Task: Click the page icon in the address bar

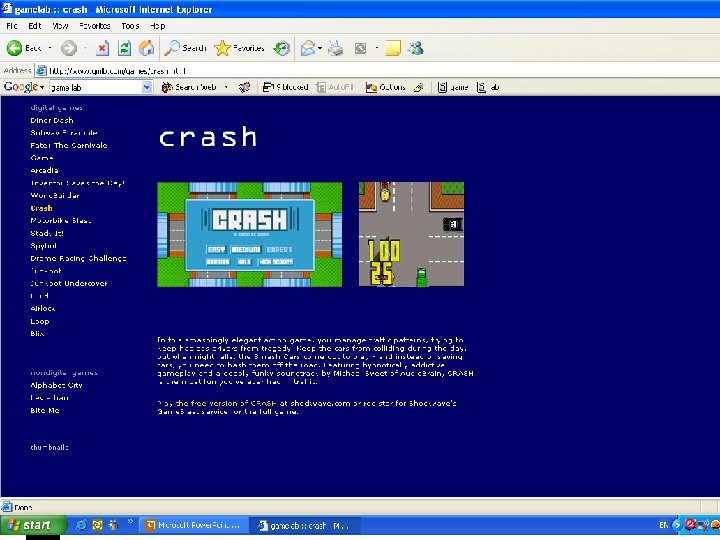Action: (x=41, y=71)
